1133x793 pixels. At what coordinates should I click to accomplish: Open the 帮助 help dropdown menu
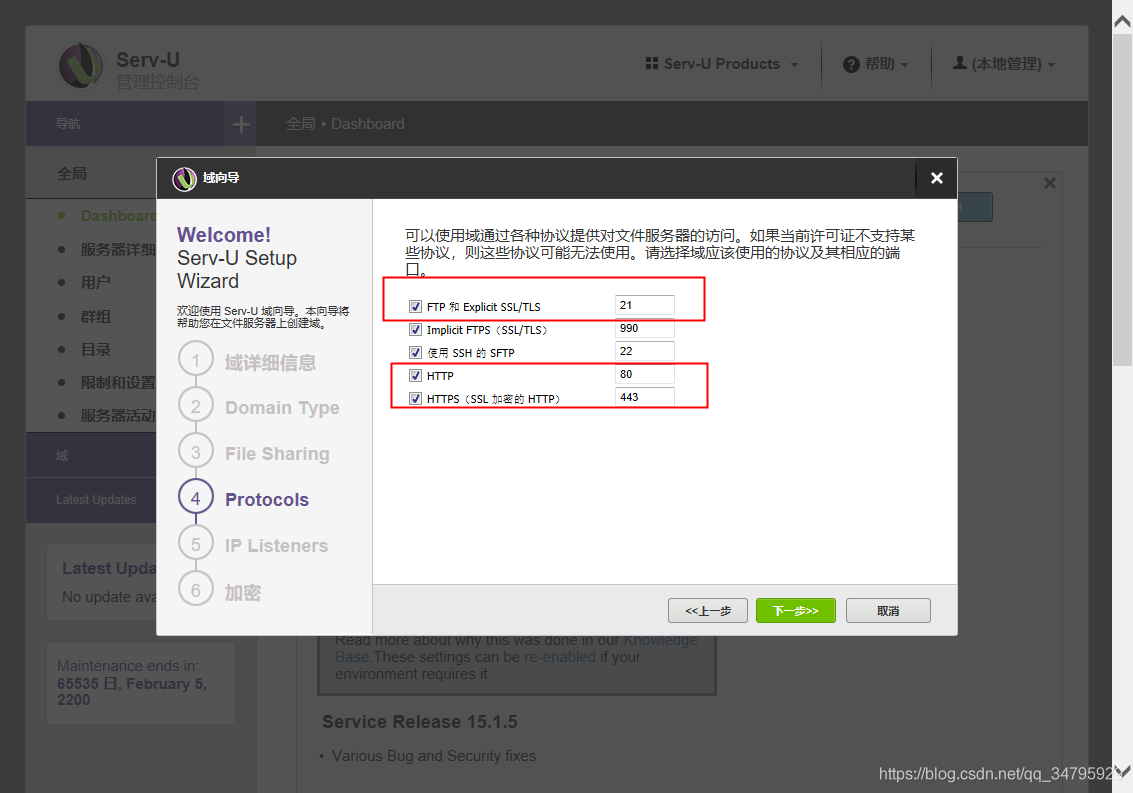click(x=876, y=64)
